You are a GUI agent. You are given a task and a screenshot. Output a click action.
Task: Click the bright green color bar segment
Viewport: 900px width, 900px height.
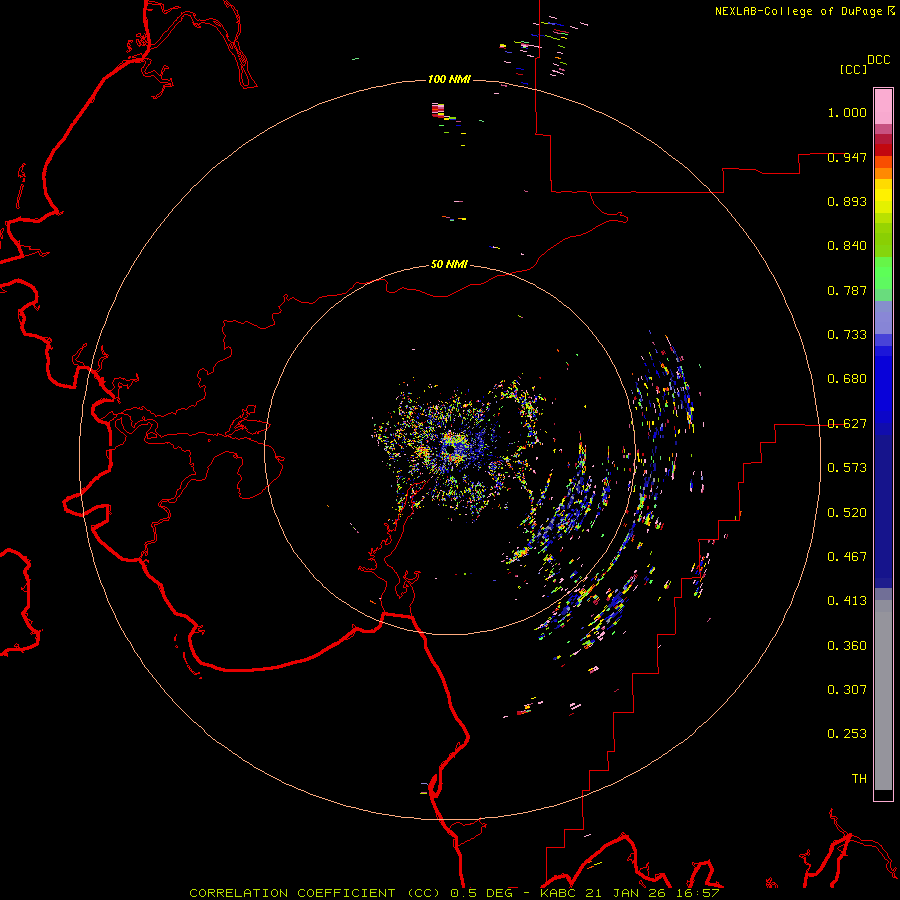pos(883,273)
